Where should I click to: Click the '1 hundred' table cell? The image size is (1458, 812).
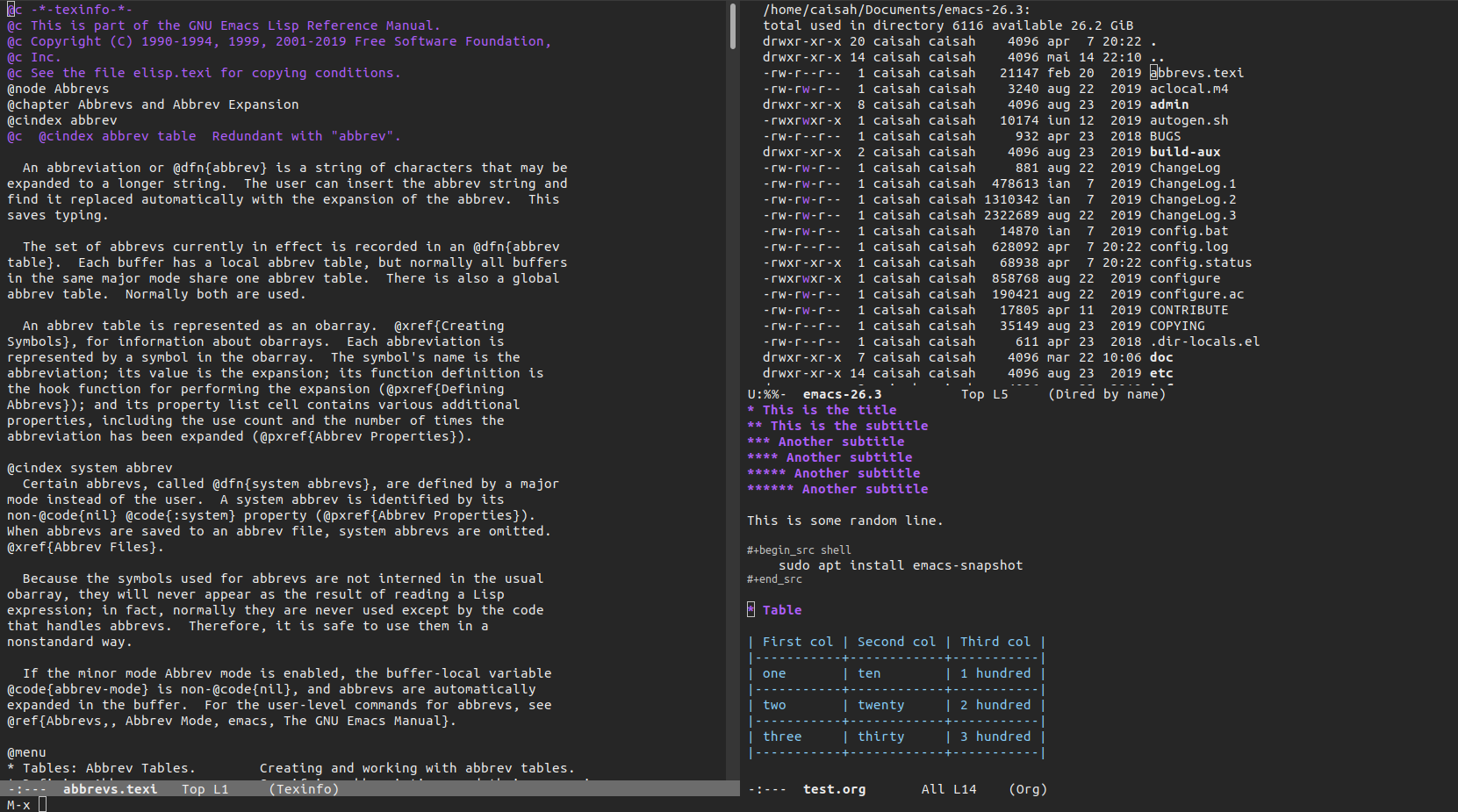[x=995, y=673]
